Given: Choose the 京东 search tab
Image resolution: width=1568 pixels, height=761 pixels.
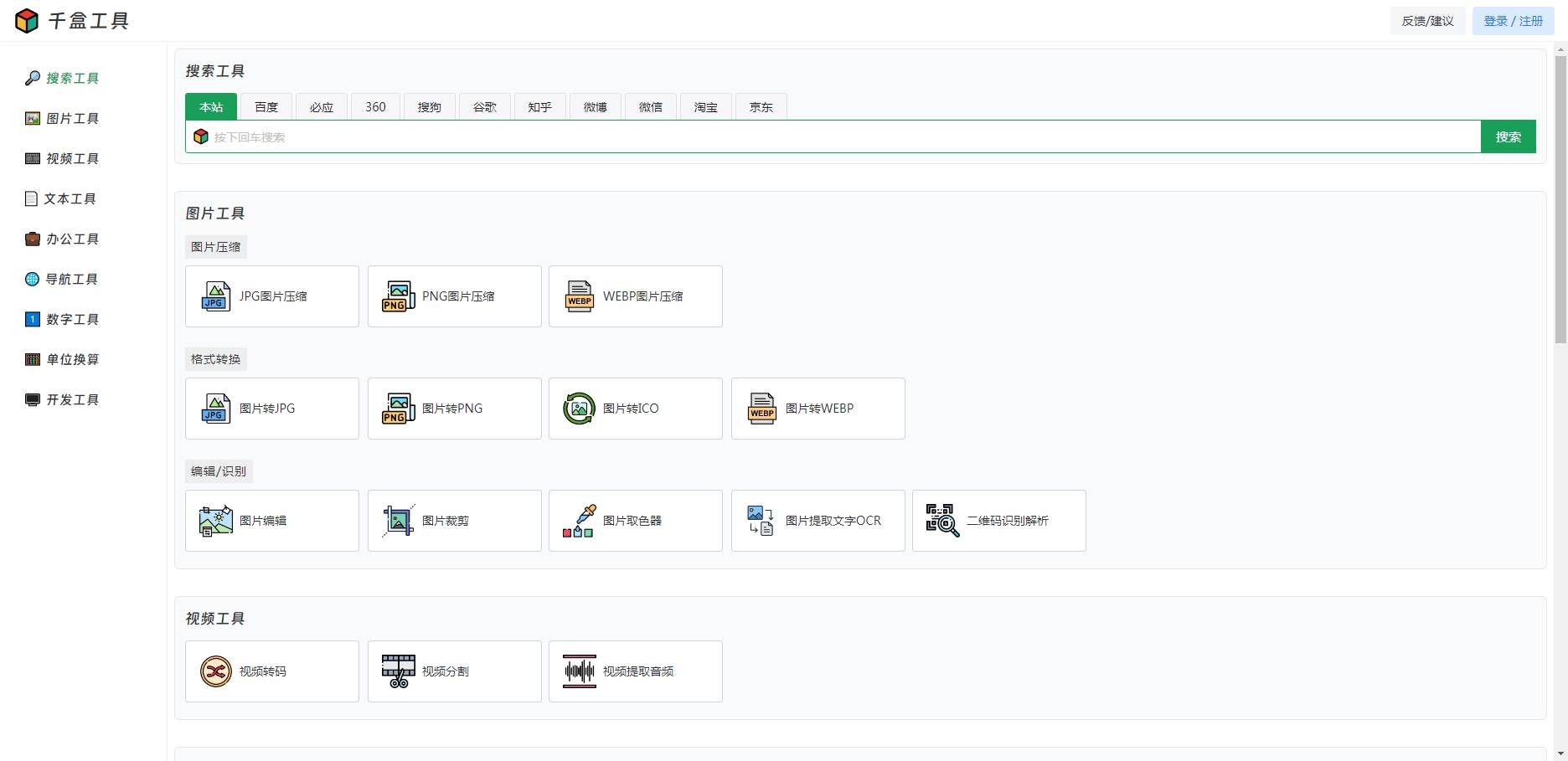Looking at the screenshot, I should point(761,107).
